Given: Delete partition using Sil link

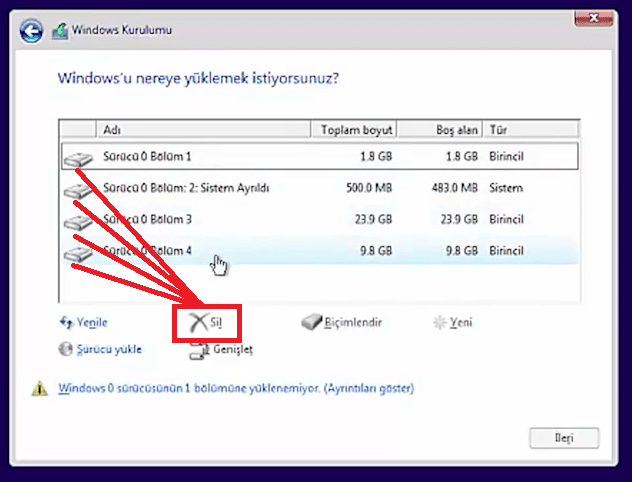Looking at the screenshot, I should (216, 322).
